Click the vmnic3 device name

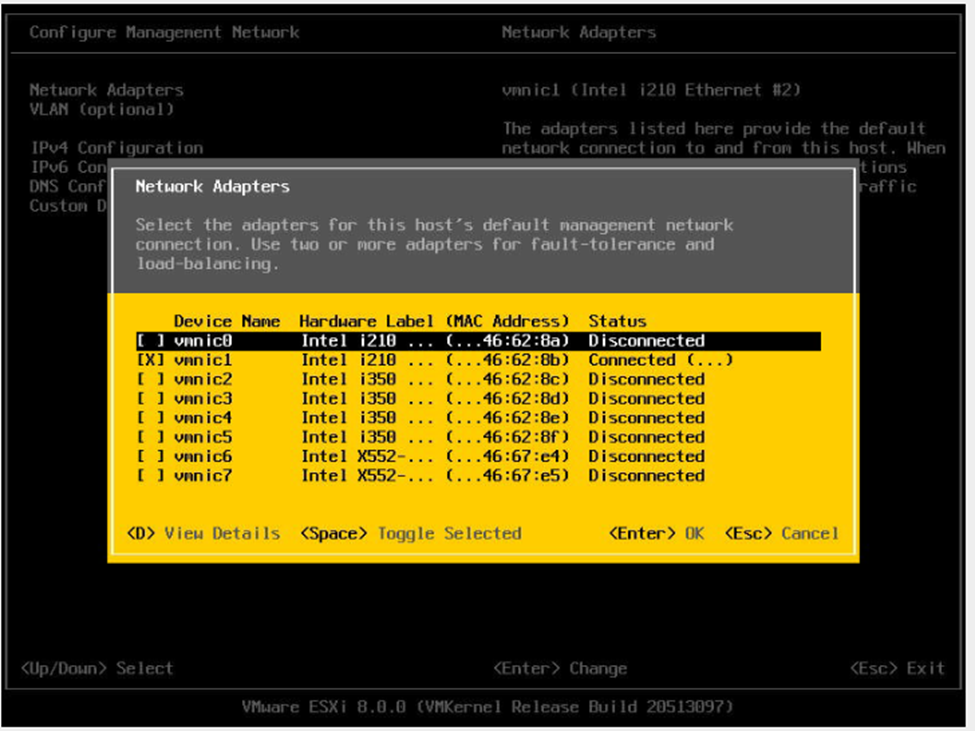pyautogui.click(x=203, y=398)
